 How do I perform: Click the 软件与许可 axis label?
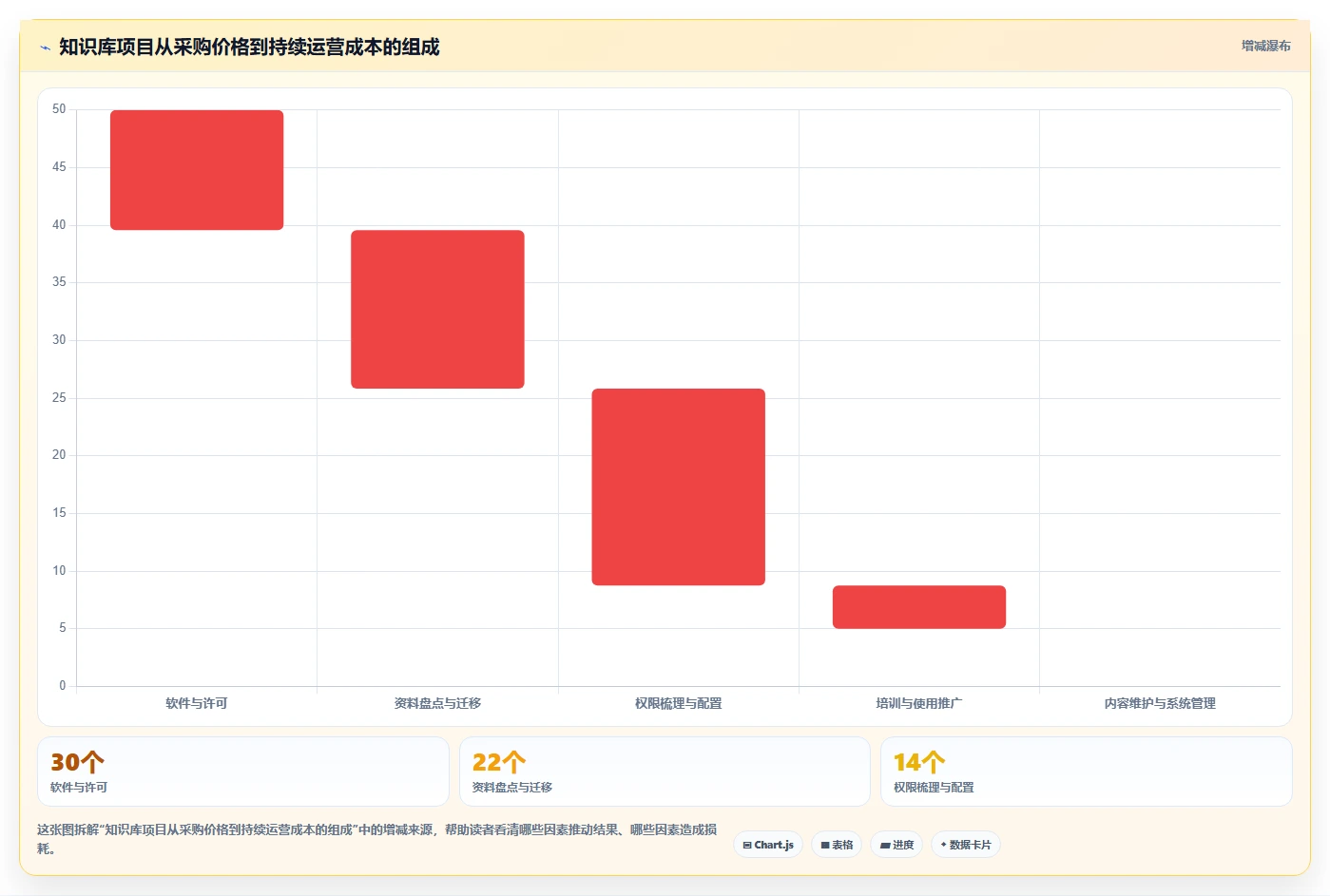point(197,703)
